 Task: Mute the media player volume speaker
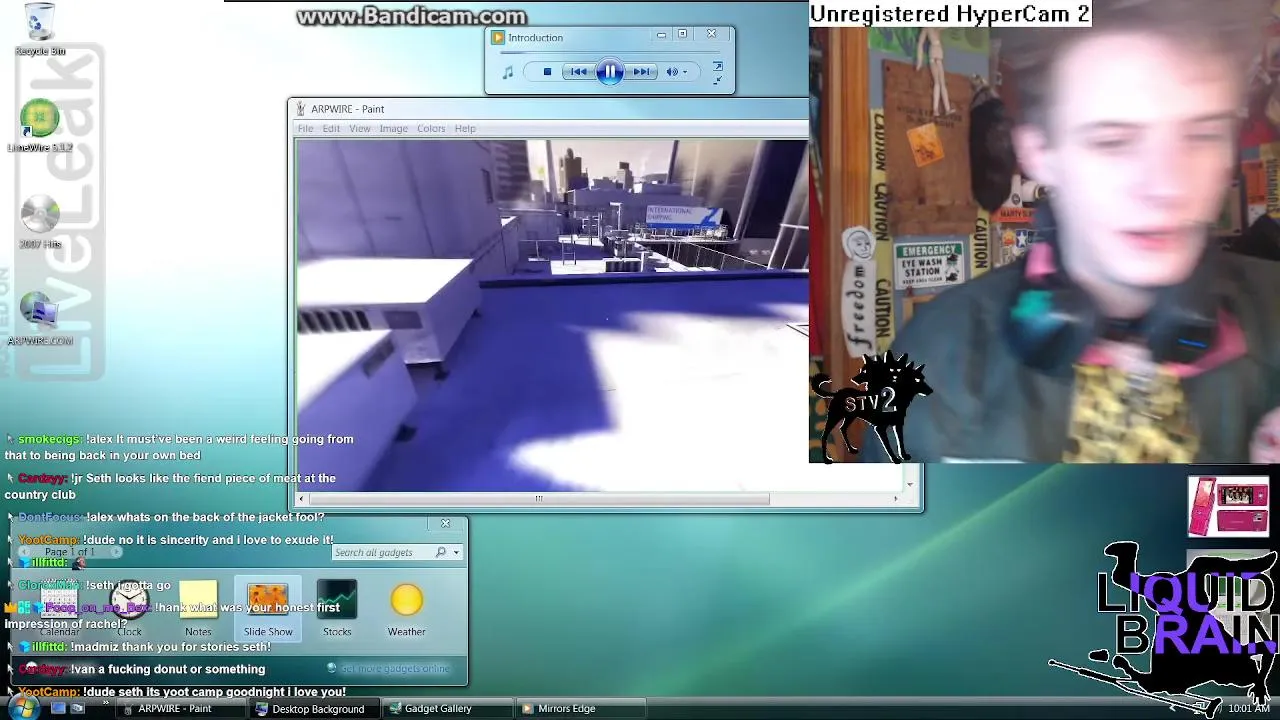[x=672, y=72]
